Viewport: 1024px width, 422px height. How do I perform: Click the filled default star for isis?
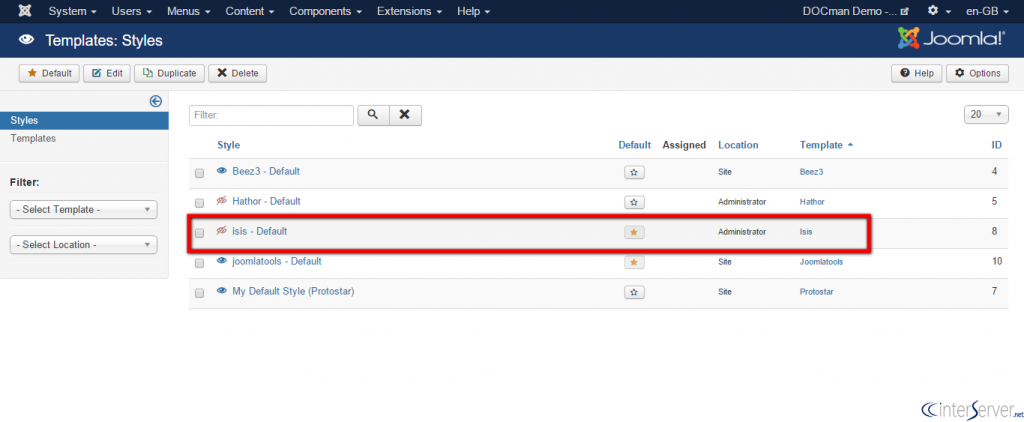(634, 233)
